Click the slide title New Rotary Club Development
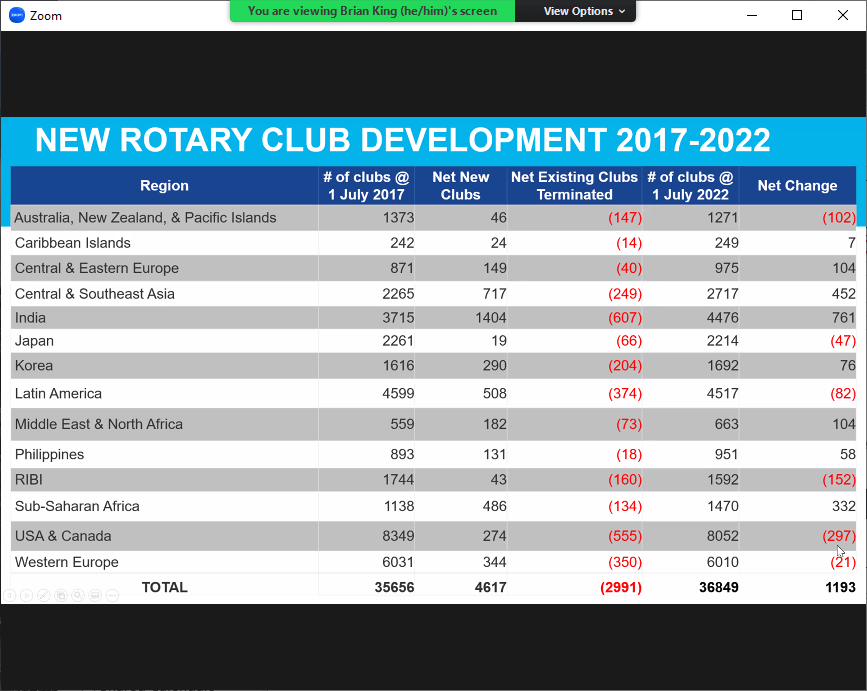Screen dimensions: 867x691 (402, 140)
